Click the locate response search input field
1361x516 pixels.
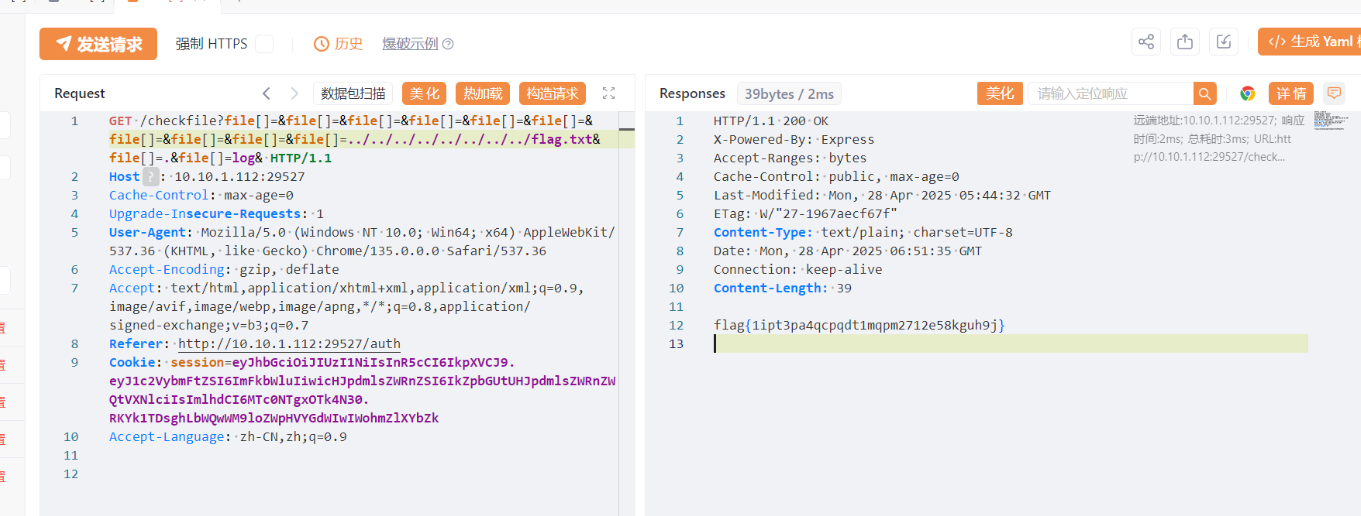[x=1110, y=93]
